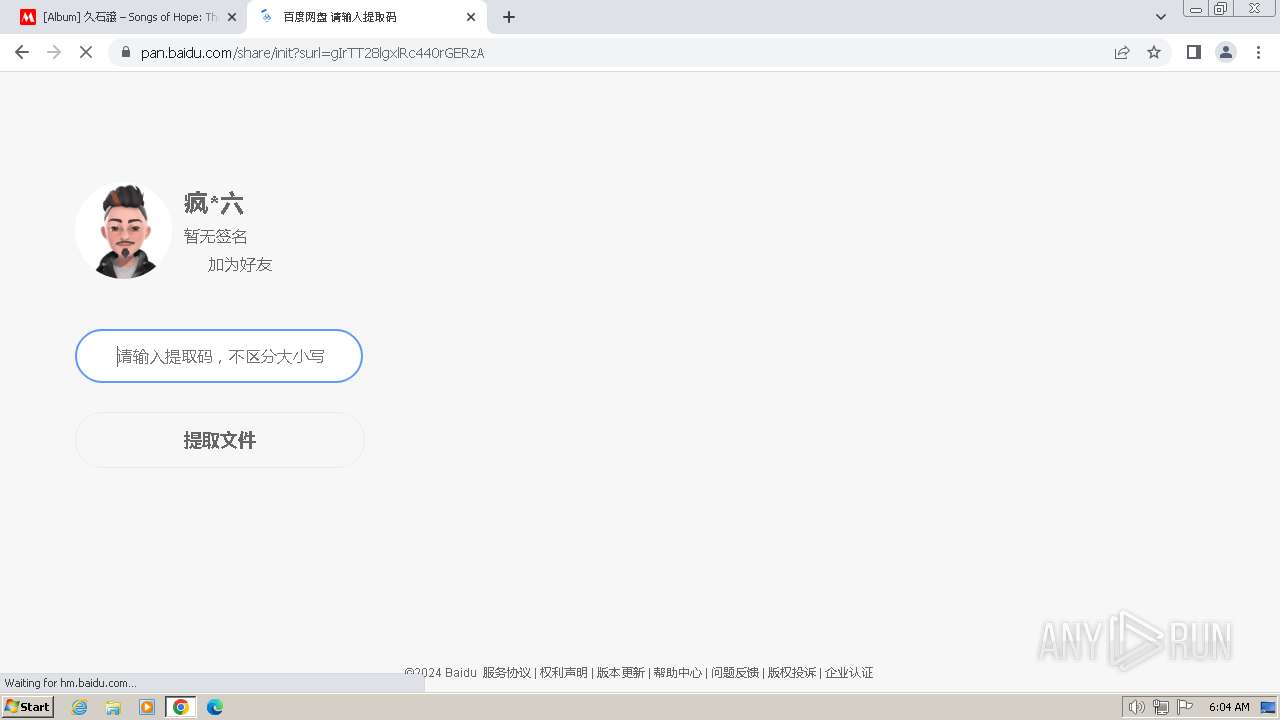Click the 提取文件 button
This screenshot has width=1280, height=720.
(220, 440)
